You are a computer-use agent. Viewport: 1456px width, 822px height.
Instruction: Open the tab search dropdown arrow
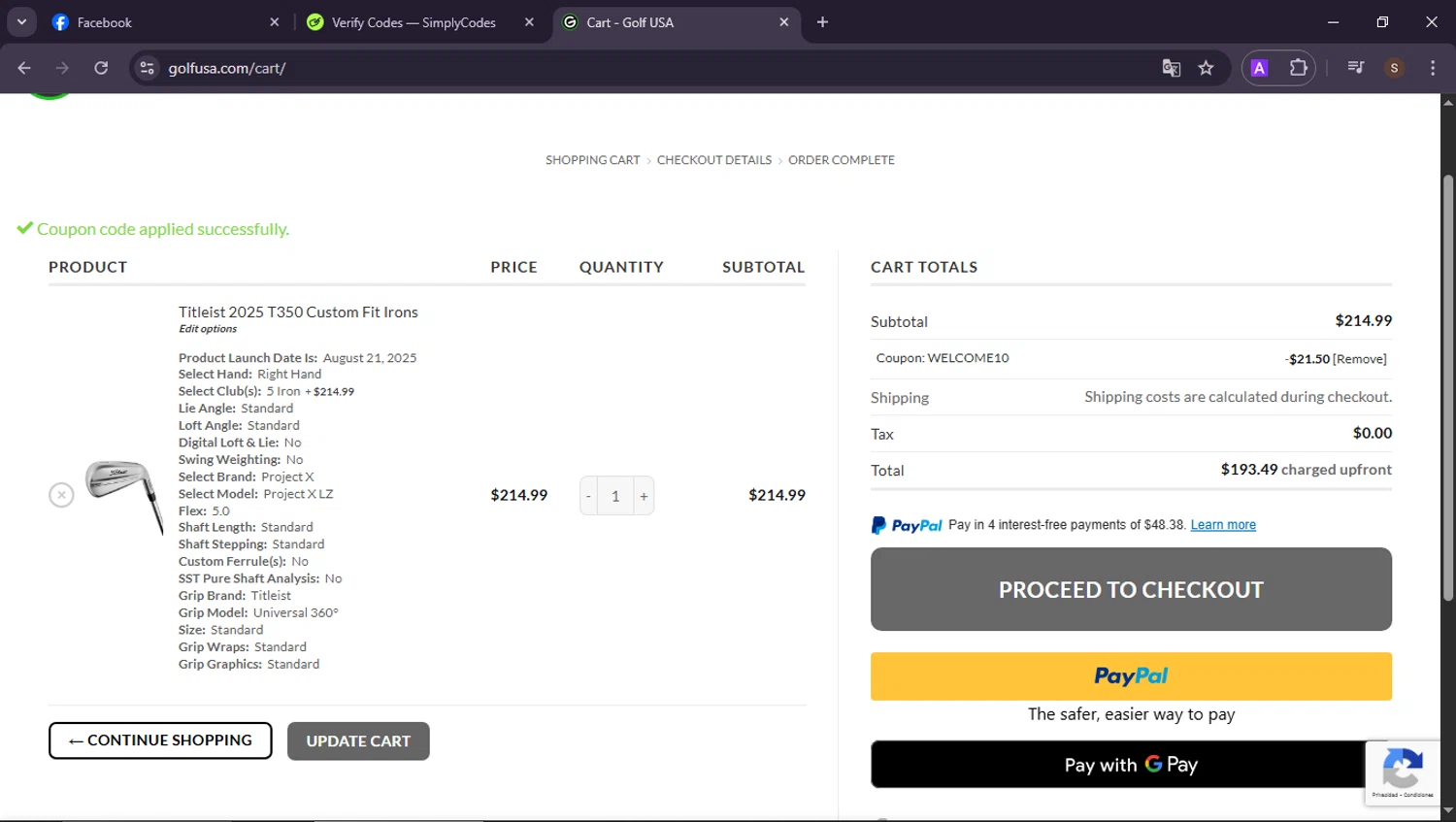click(x=21, y=22)
